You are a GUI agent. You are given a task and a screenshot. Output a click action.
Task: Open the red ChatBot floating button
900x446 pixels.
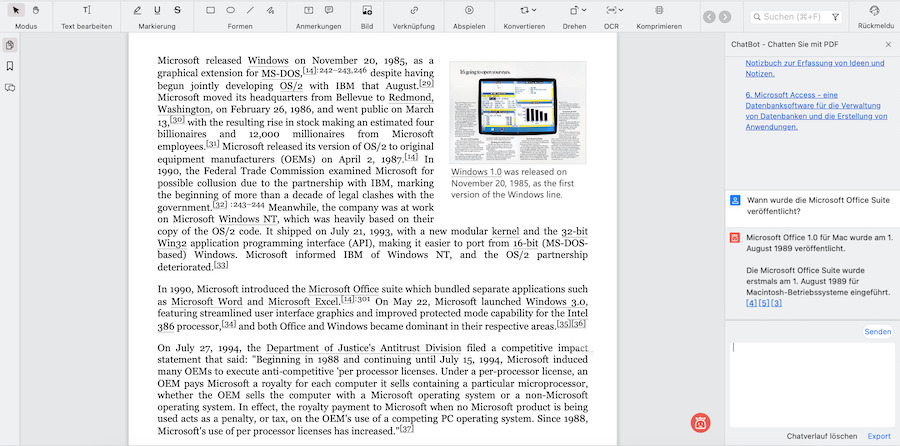pyautogui.click(x=701, y=422)
